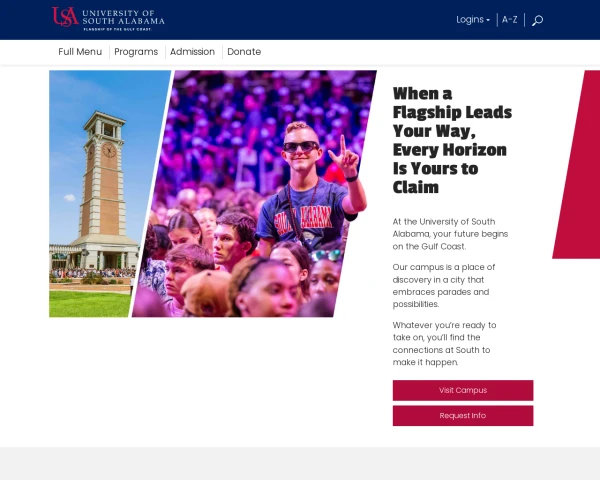Click the Flagship of the Gulf Coast tagline
Image resolution: width=600 pixels, height=480 pixels.
pos(117,29)
